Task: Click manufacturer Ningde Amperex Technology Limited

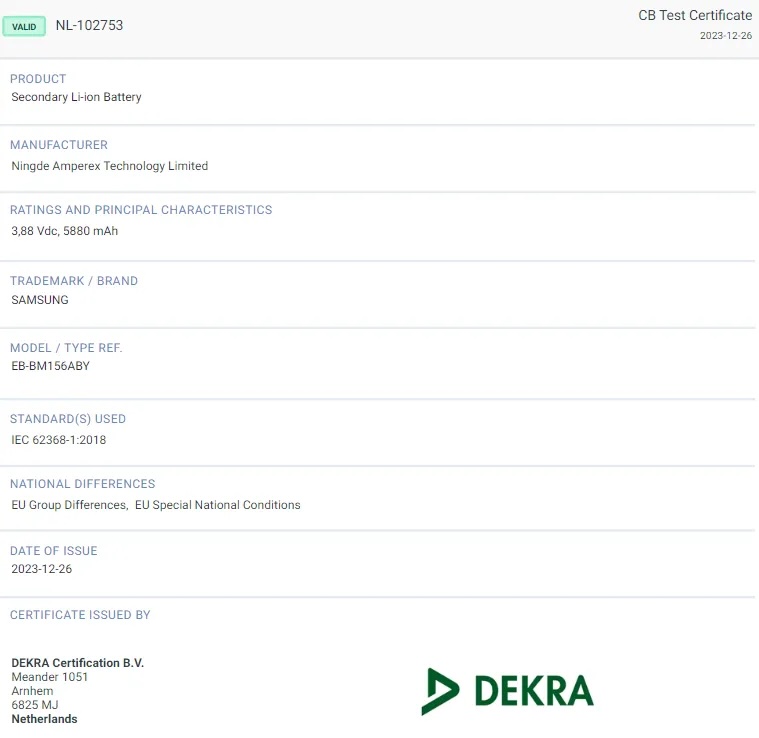Action: [109, 166]
